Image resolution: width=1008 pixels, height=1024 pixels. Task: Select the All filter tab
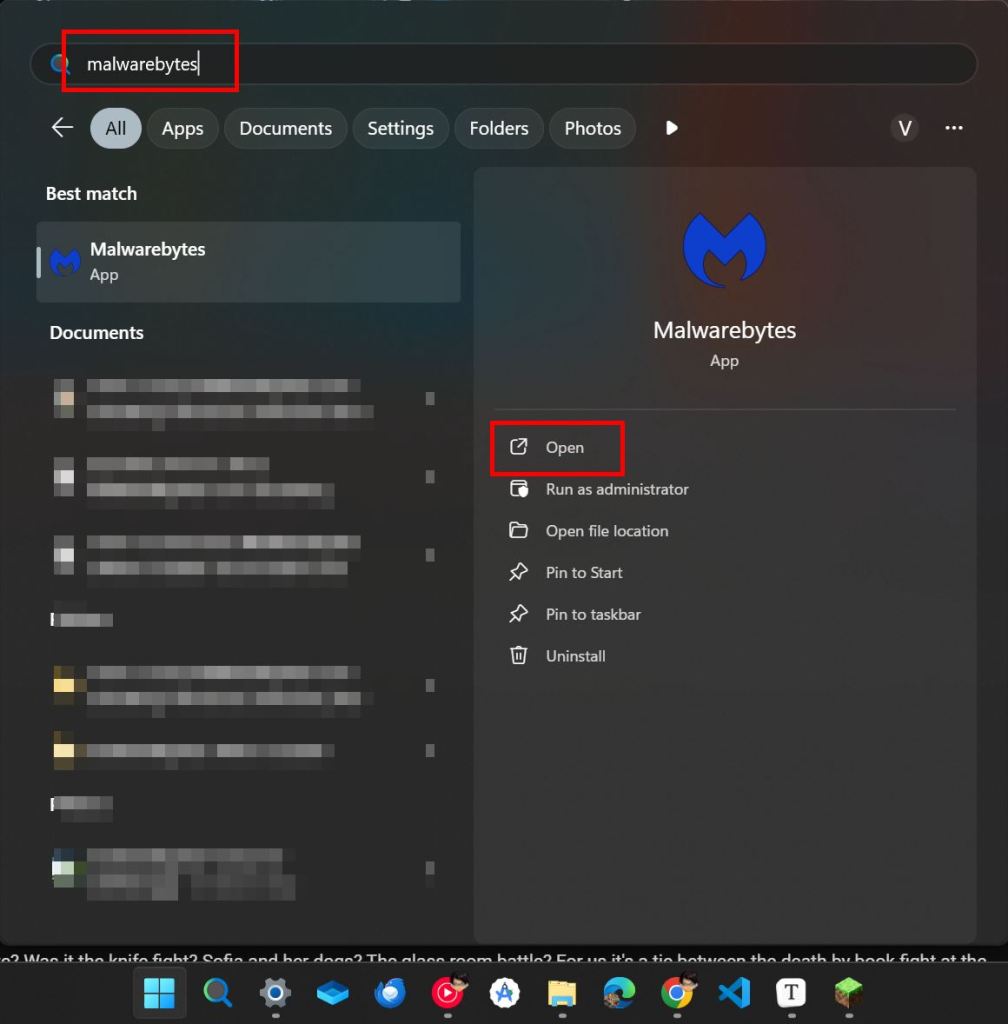point(116,128)
